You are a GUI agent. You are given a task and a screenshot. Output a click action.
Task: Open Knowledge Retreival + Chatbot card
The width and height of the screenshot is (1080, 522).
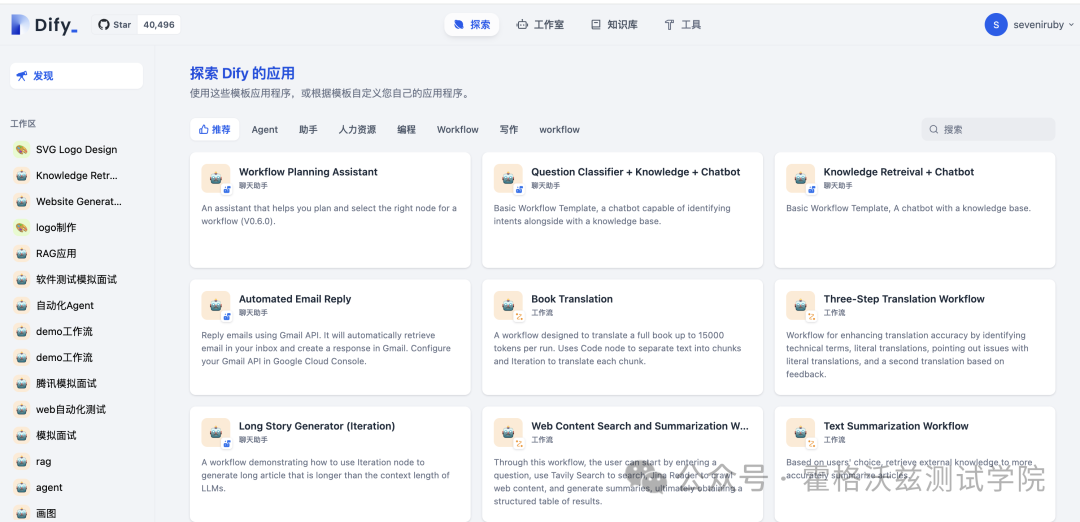[x=915, y=210]
